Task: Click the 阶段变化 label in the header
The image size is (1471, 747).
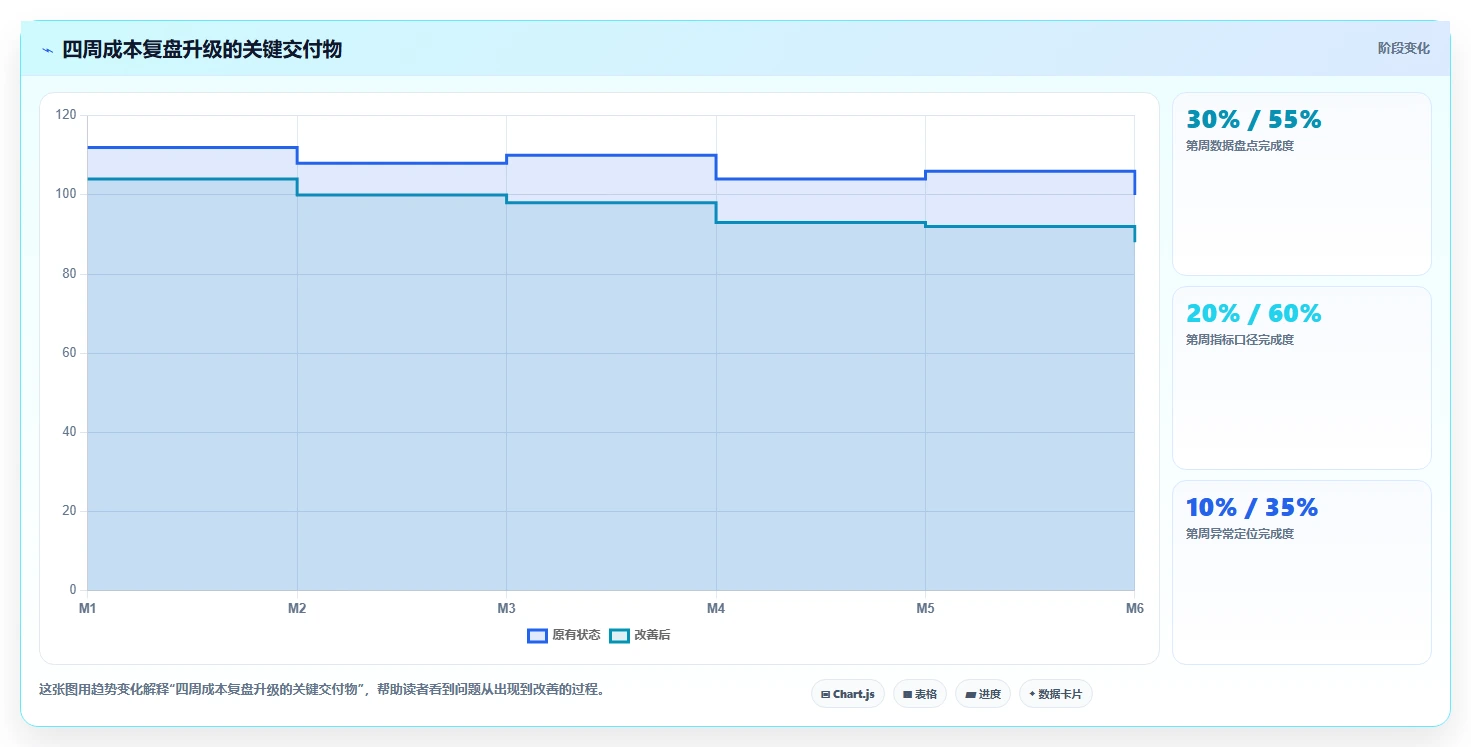Action: click(1404, 48)
